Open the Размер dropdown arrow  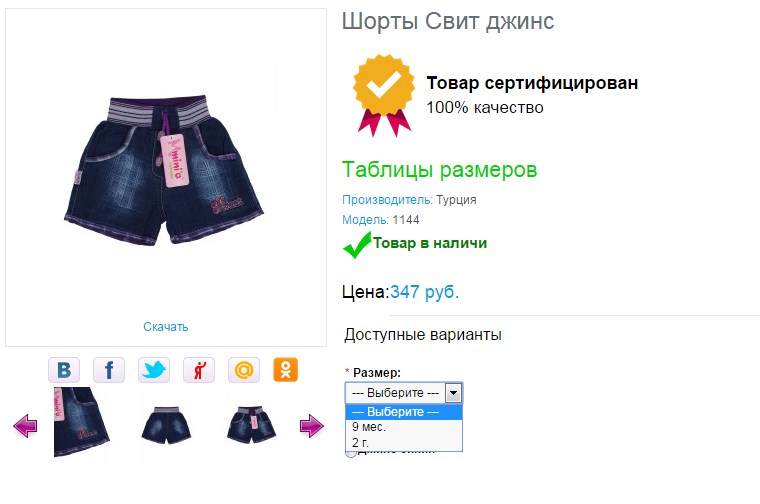point(454,393)
